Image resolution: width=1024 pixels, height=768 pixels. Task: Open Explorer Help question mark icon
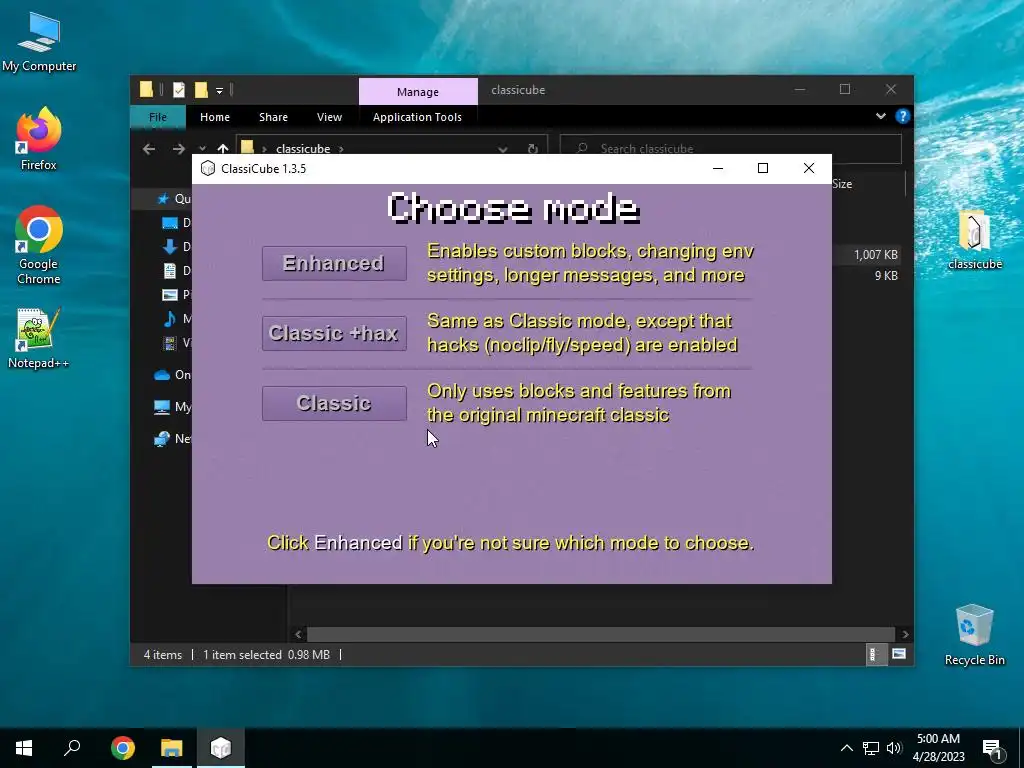pyautogui.click(x=903, y=116)
